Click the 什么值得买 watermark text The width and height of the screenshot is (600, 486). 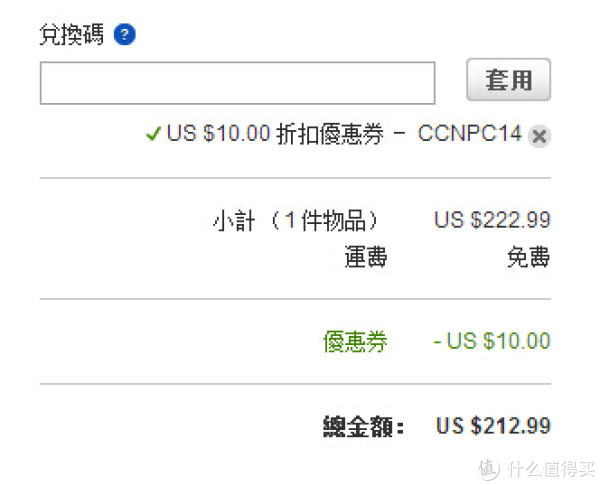551,469
